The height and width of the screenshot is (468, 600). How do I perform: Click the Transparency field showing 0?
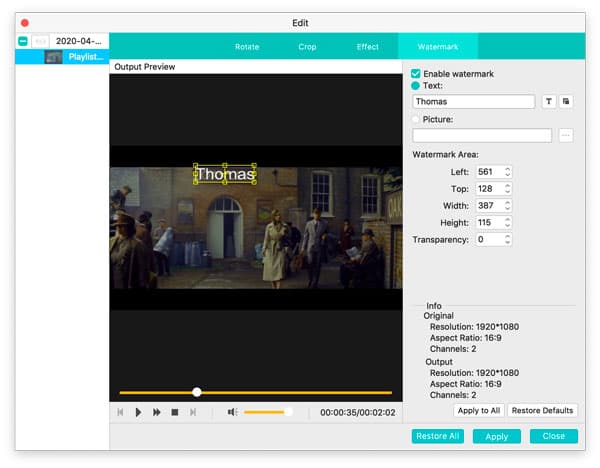point(489,240)
